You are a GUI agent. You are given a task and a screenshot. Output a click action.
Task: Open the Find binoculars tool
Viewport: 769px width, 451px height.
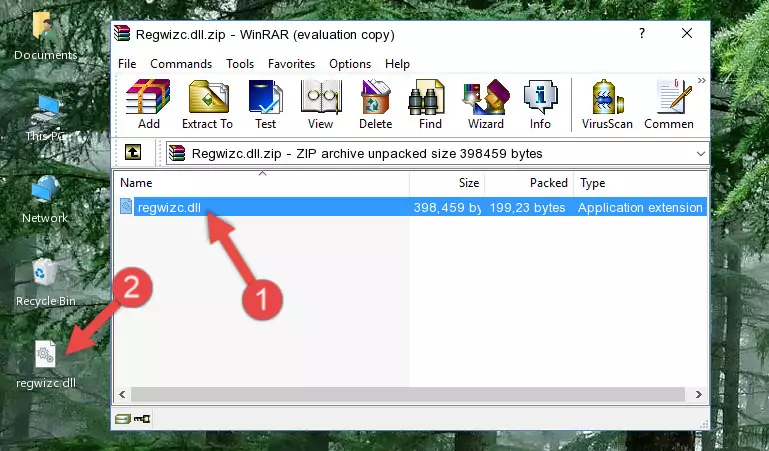pyautogui.click(x=430, y=104)
